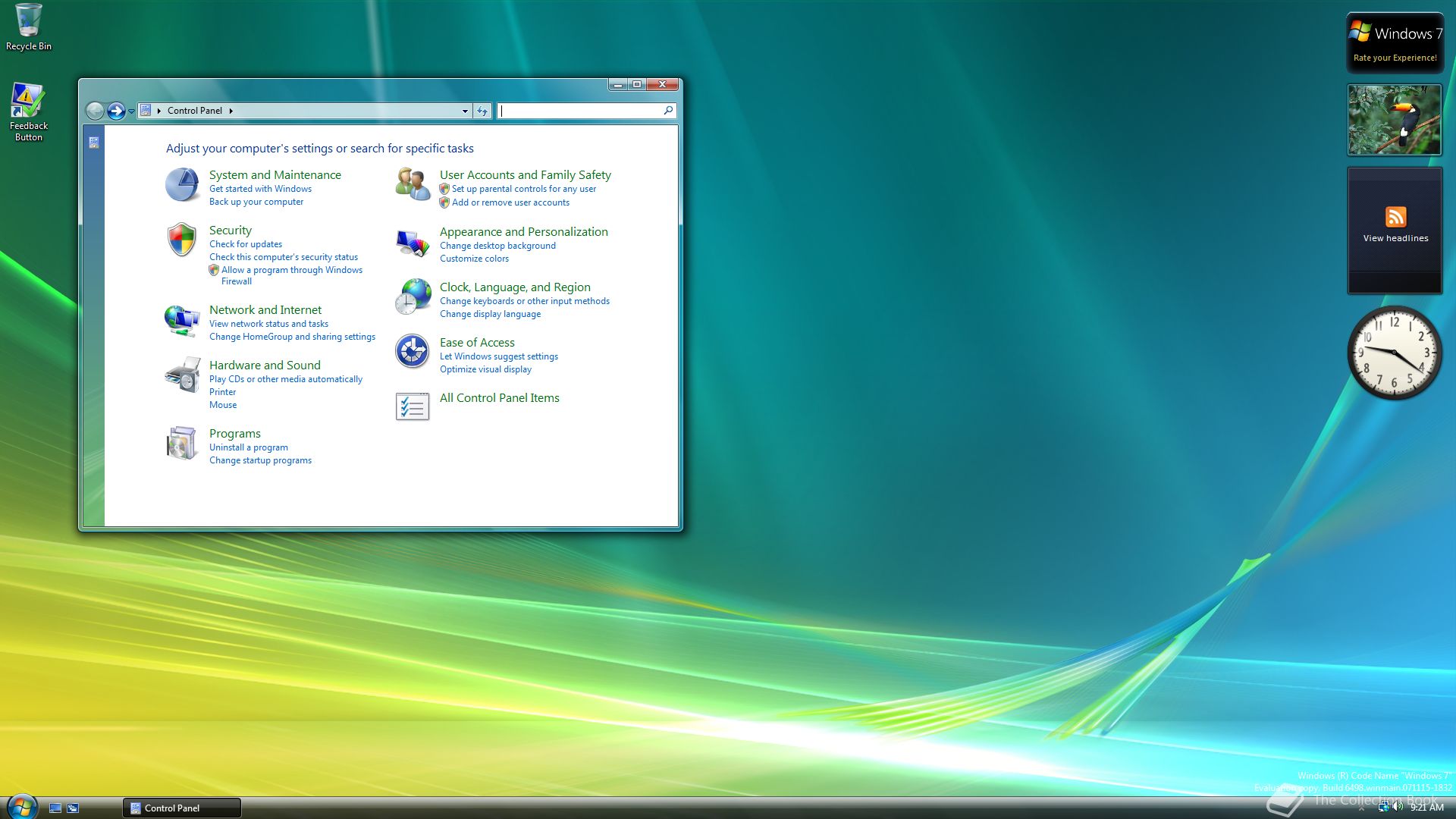Screen dimensions: 1456x819
Task: Click Allow a program through Windows Firewall
Action: (292, 275)
